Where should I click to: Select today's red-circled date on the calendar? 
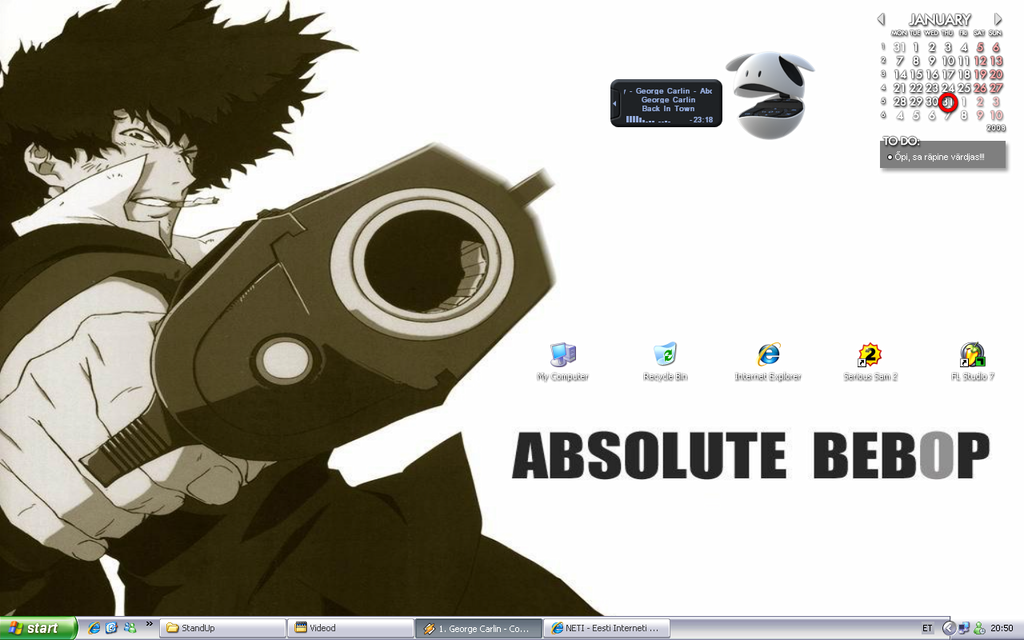click(948, 102)
